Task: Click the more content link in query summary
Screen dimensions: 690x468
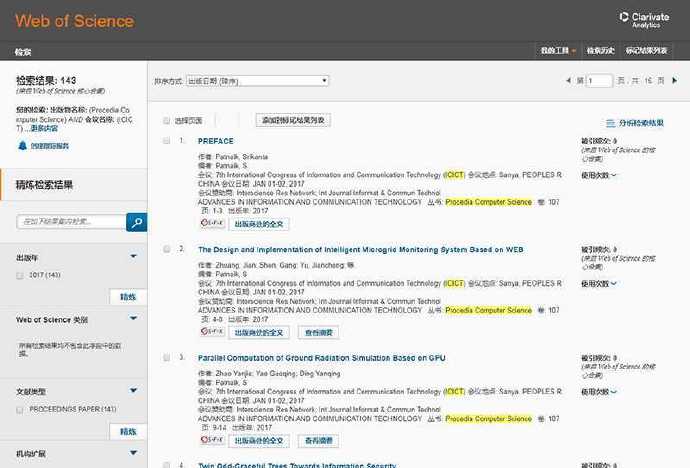Action: pyautogui.click(x=44, y=128)
